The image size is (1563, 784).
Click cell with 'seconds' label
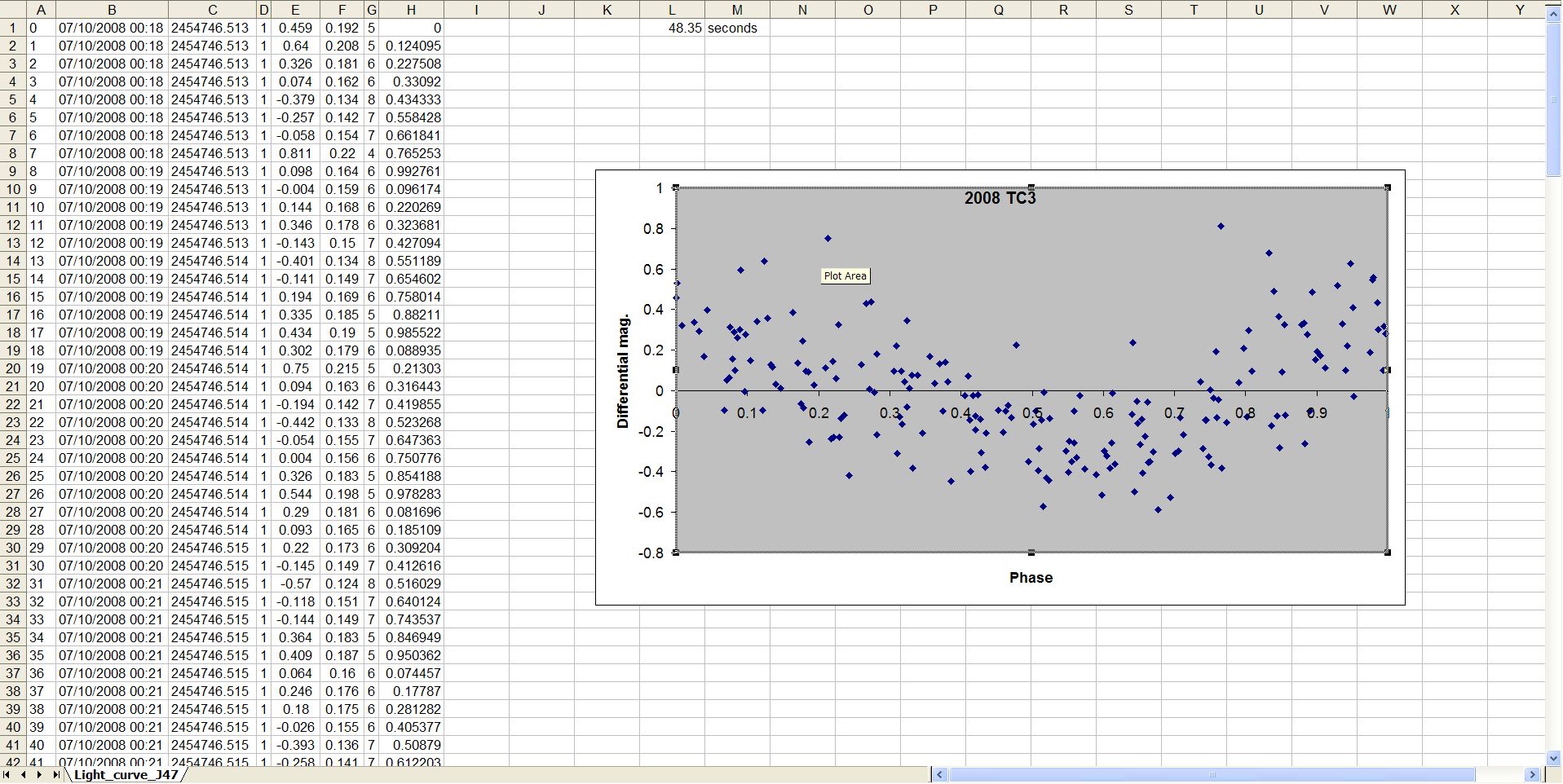[x=737, y=28]
